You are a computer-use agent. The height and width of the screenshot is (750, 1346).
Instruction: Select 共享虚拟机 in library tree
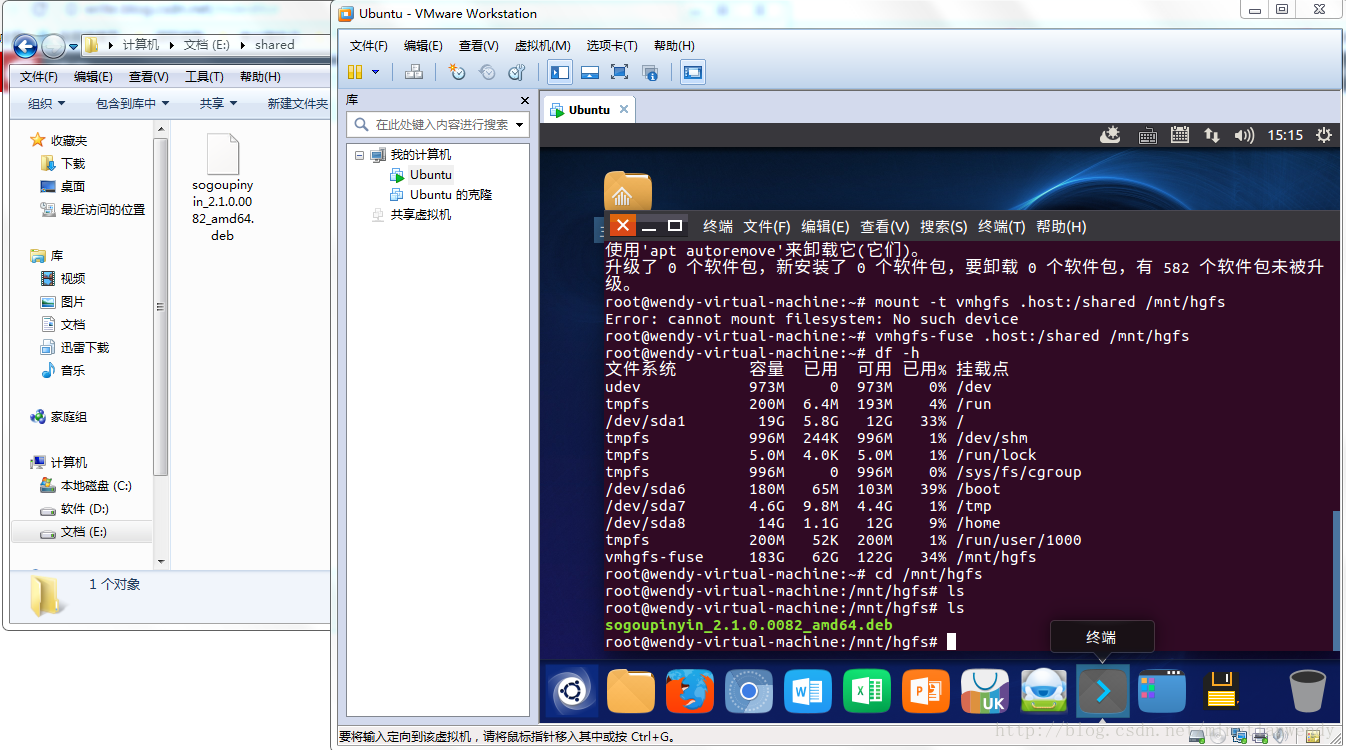coord(420,215)
